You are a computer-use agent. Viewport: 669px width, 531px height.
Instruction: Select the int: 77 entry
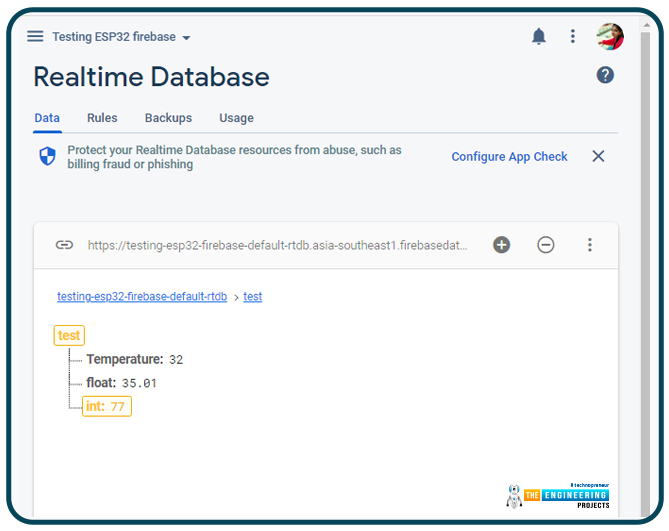107,406
